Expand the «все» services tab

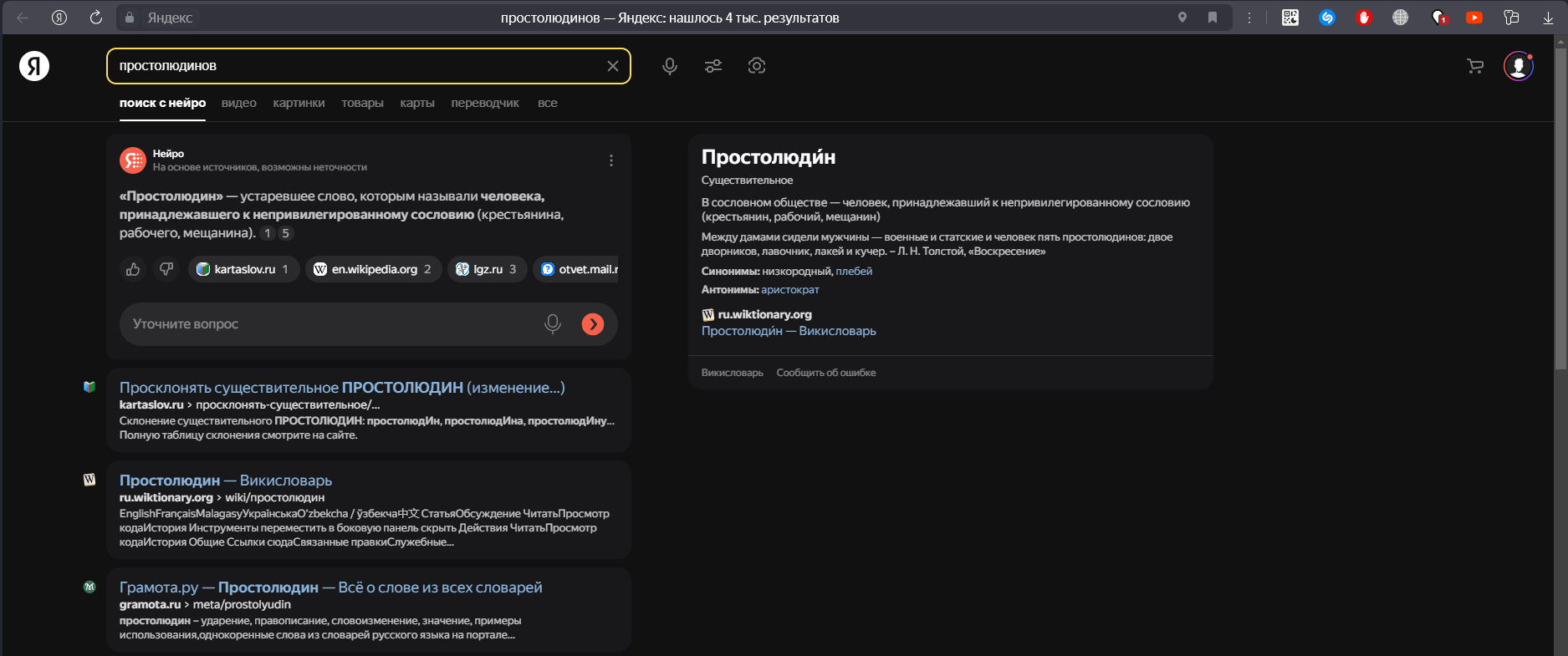tap(547, 103)
